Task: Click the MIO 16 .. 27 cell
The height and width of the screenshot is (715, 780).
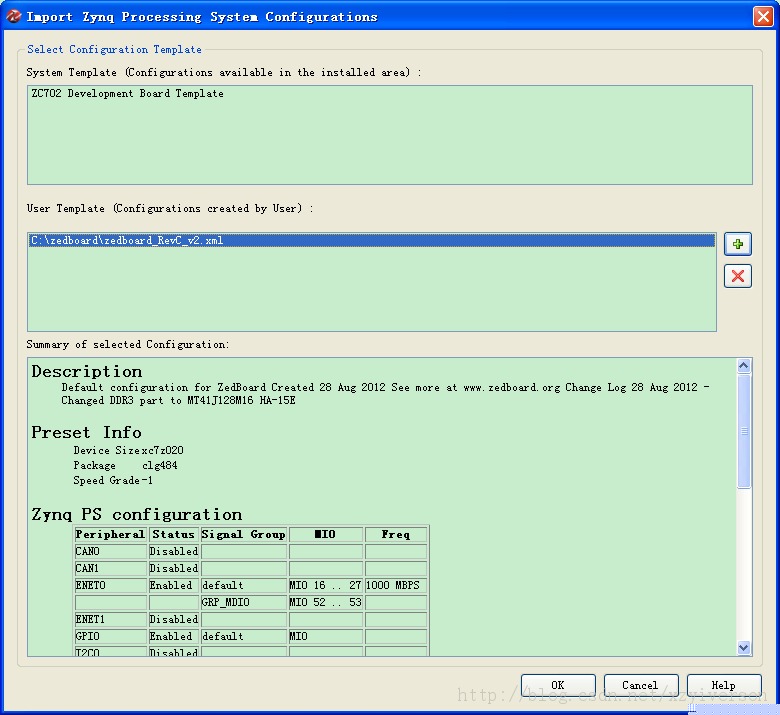Action: coord(326,585)
